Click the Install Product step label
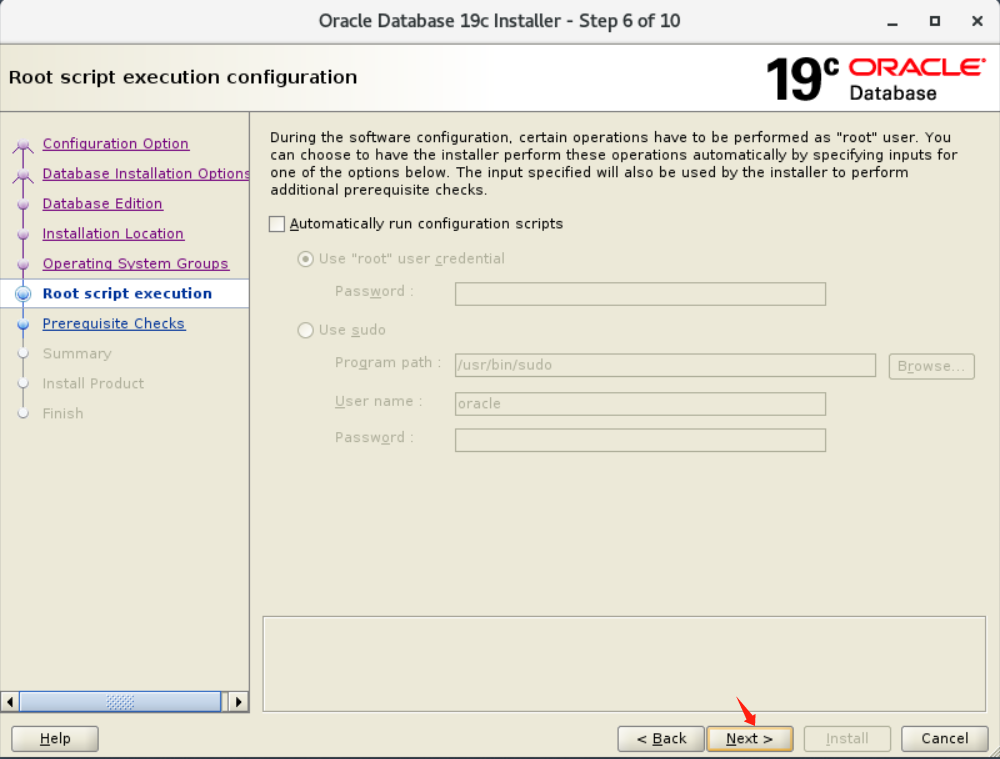Image resolution: width=1000 pixels, height=759 pixels. [93, 383]
